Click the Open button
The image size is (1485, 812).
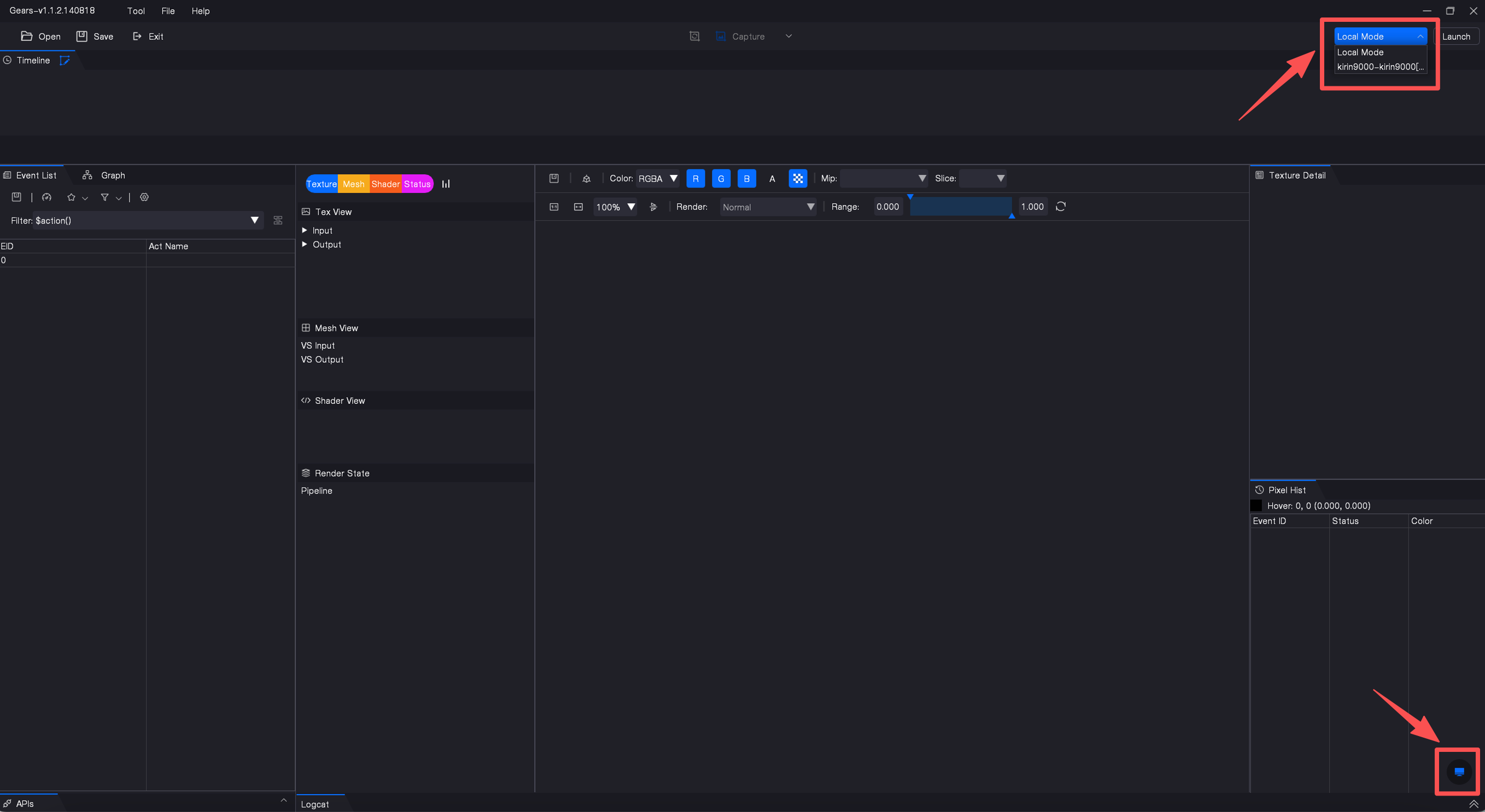tap(40, 36)
